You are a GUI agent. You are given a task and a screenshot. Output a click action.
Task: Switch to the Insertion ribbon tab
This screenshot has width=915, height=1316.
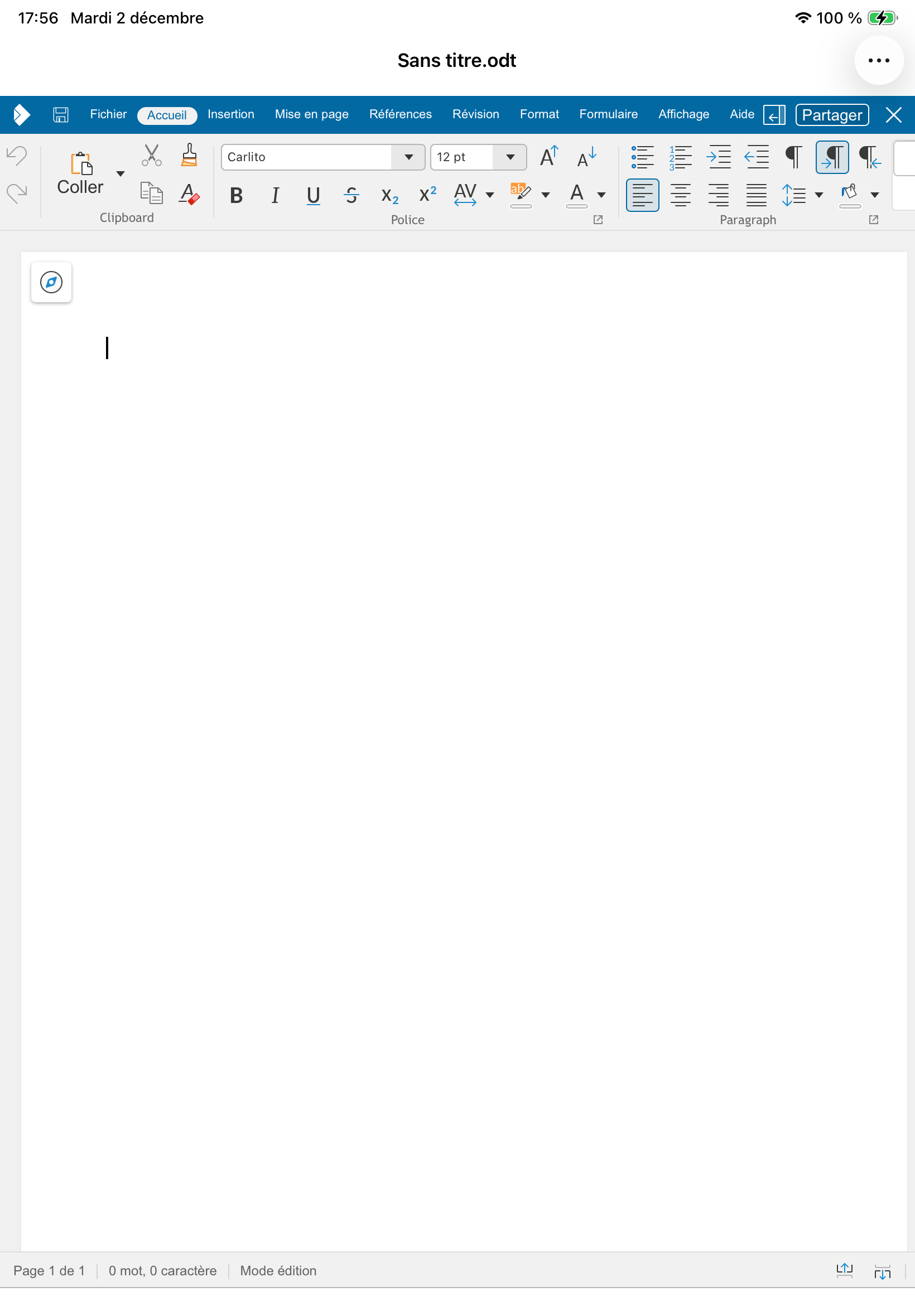(230, 114)
